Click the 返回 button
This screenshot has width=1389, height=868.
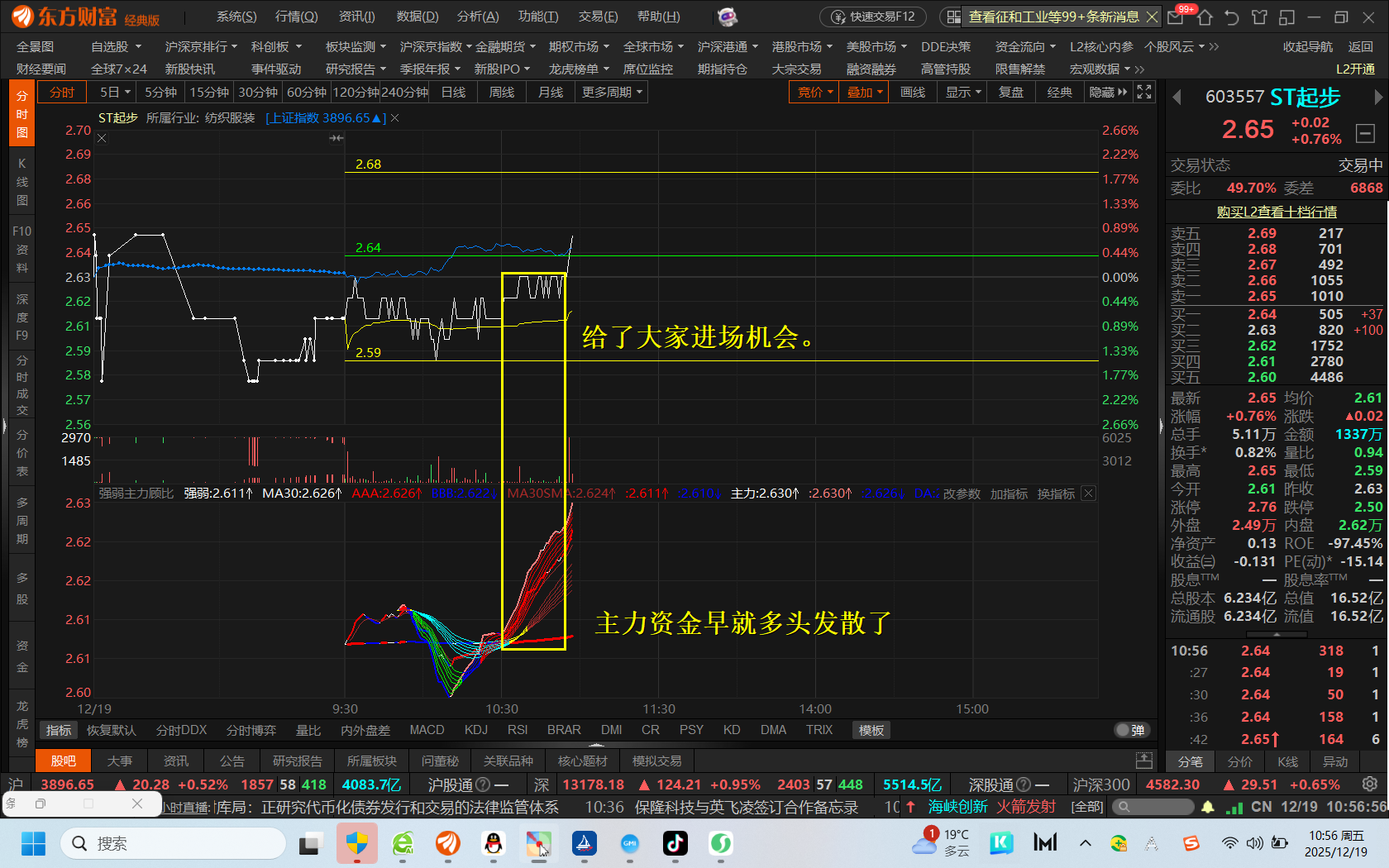coord(1360,47)
